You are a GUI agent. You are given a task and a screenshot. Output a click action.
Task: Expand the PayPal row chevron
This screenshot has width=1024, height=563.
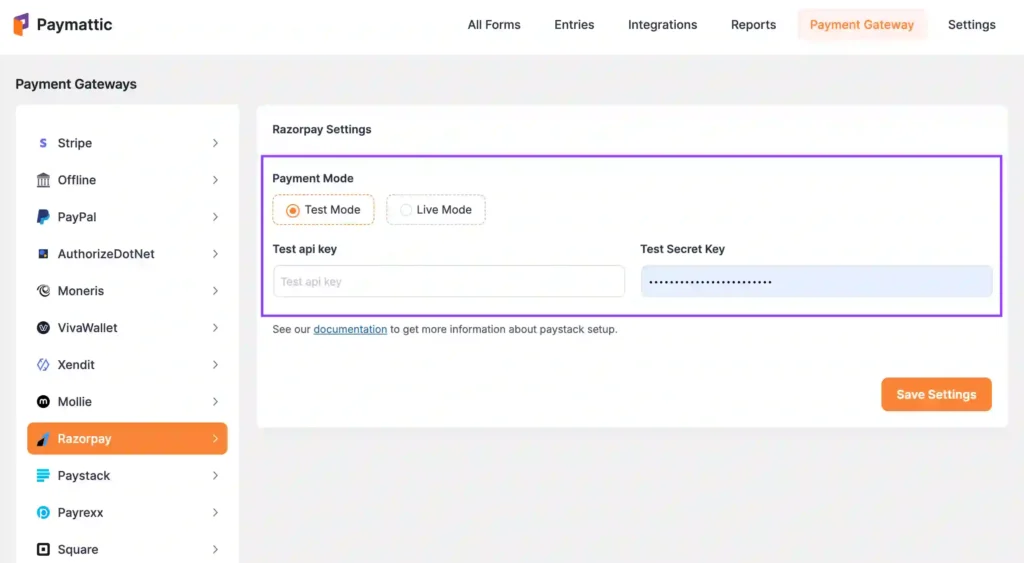click(x=215, y=217)
